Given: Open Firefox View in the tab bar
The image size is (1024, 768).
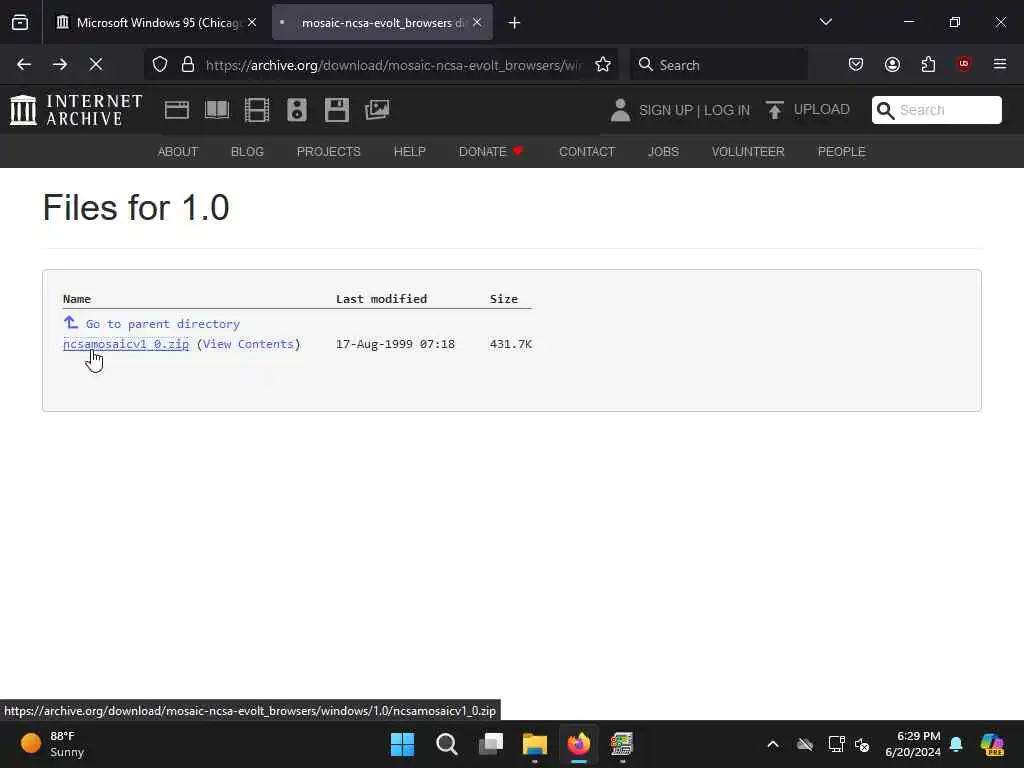Looking at the screenshot, I should [20, 23].
